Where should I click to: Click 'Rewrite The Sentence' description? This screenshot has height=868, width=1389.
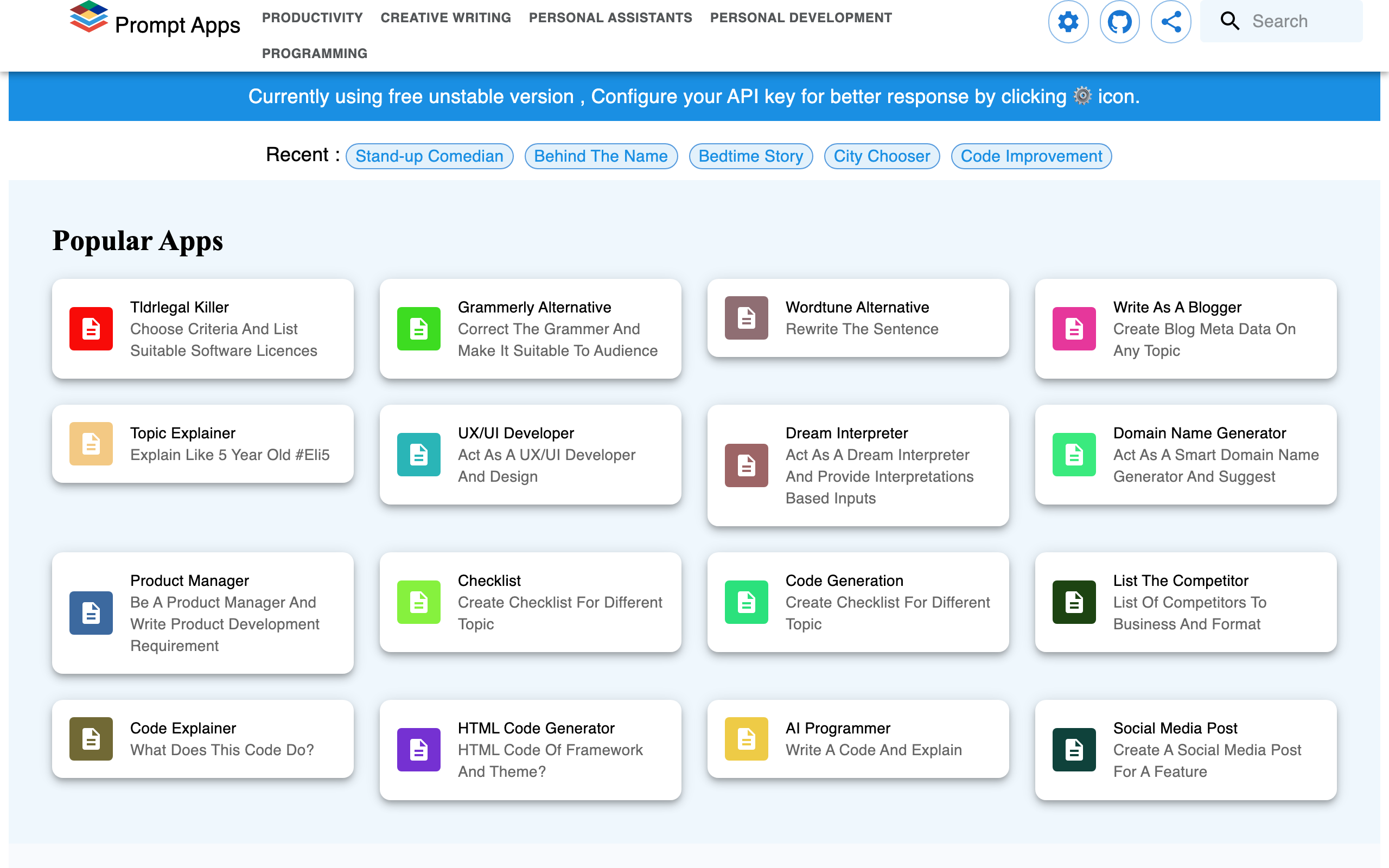pos(862,329)
